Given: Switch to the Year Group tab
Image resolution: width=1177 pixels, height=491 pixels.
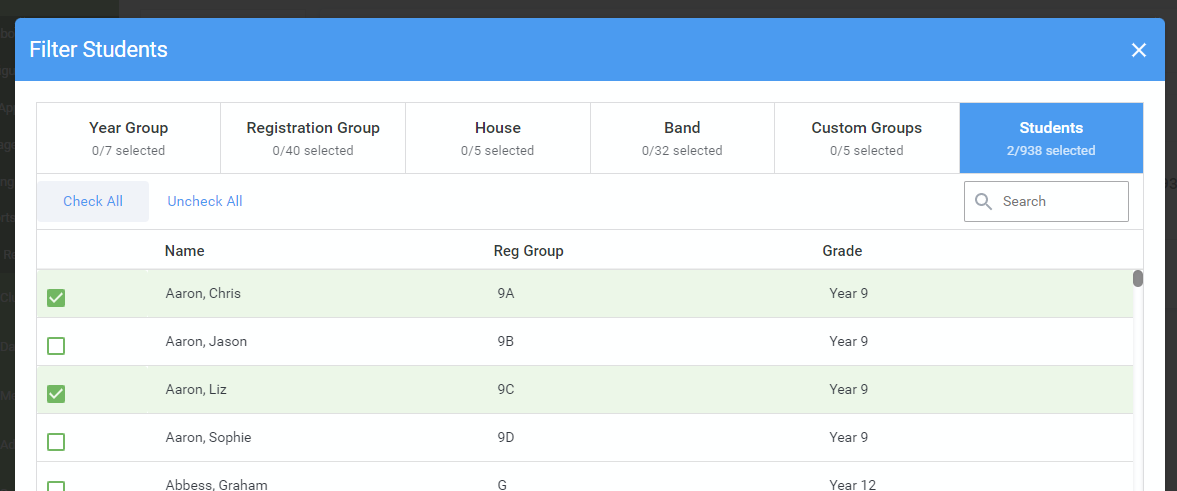Looking at the screenshot, I should [128, 138].
